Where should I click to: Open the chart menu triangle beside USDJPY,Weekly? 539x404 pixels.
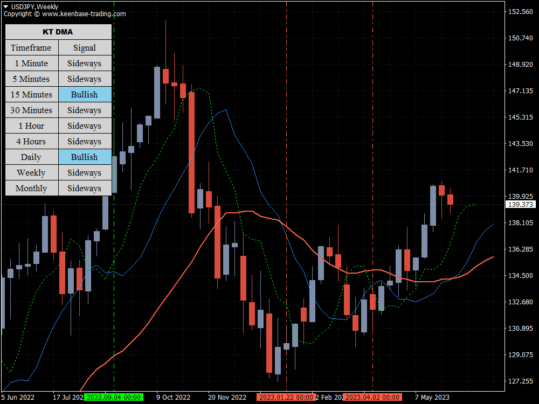coord(5,6)
